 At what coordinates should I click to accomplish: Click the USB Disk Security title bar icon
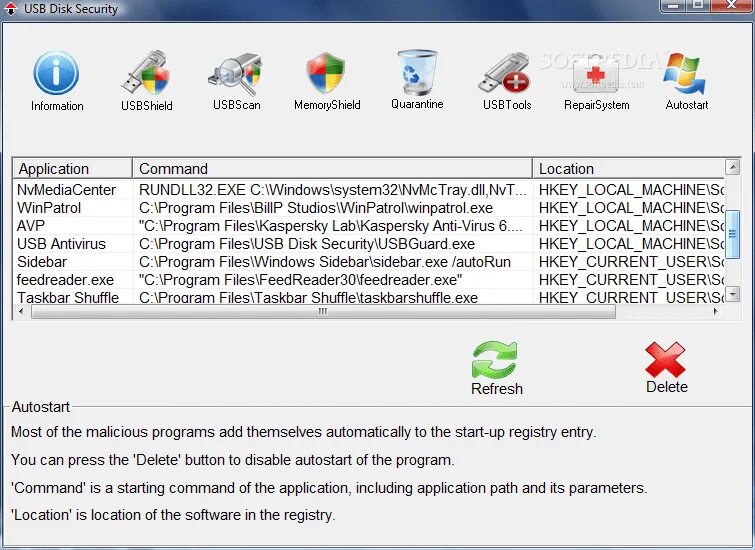(x=10, y=9)
